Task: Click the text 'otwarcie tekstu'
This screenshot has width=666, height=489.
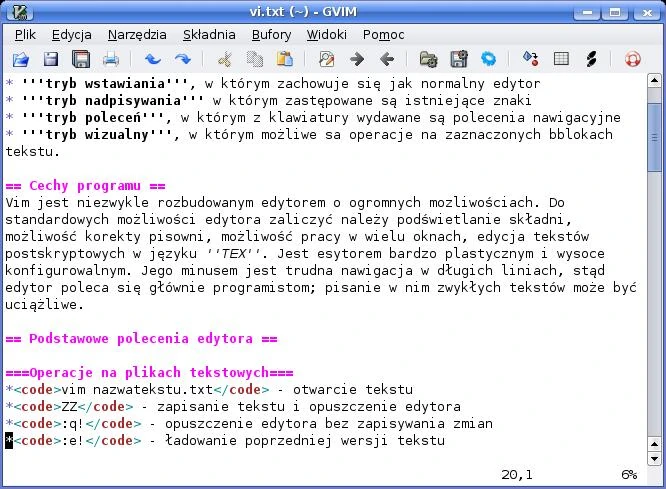Action: coord(353,390)
